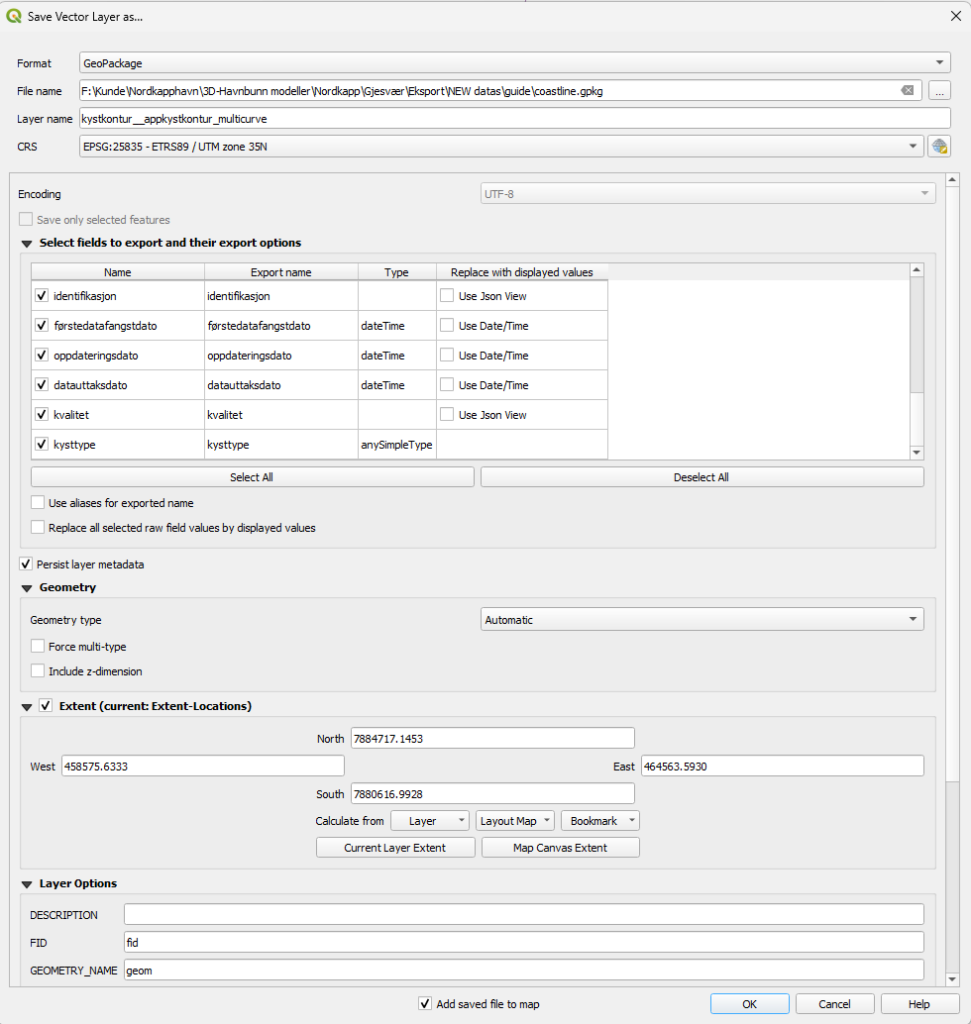This screenshot has height=1024, width=971.
Task: Click the Map Canvas Extent button
Action: (x=560, y=848)
